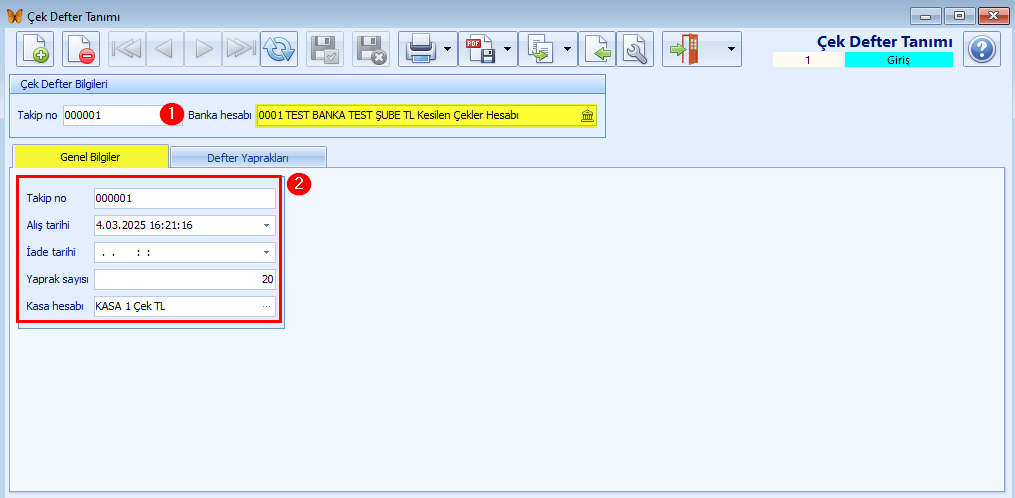Click the Yaprak sayısı field showing 20
1015x498 pixels.
coord(184,279)
